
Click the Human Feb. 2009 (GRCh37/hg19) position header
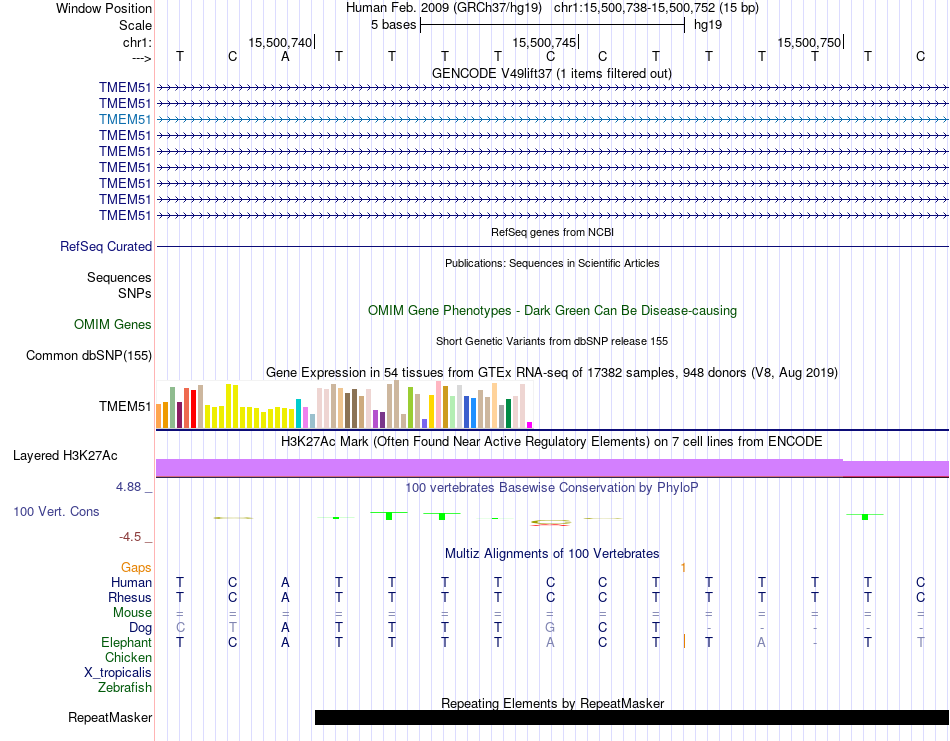click(x=552, y=8)
